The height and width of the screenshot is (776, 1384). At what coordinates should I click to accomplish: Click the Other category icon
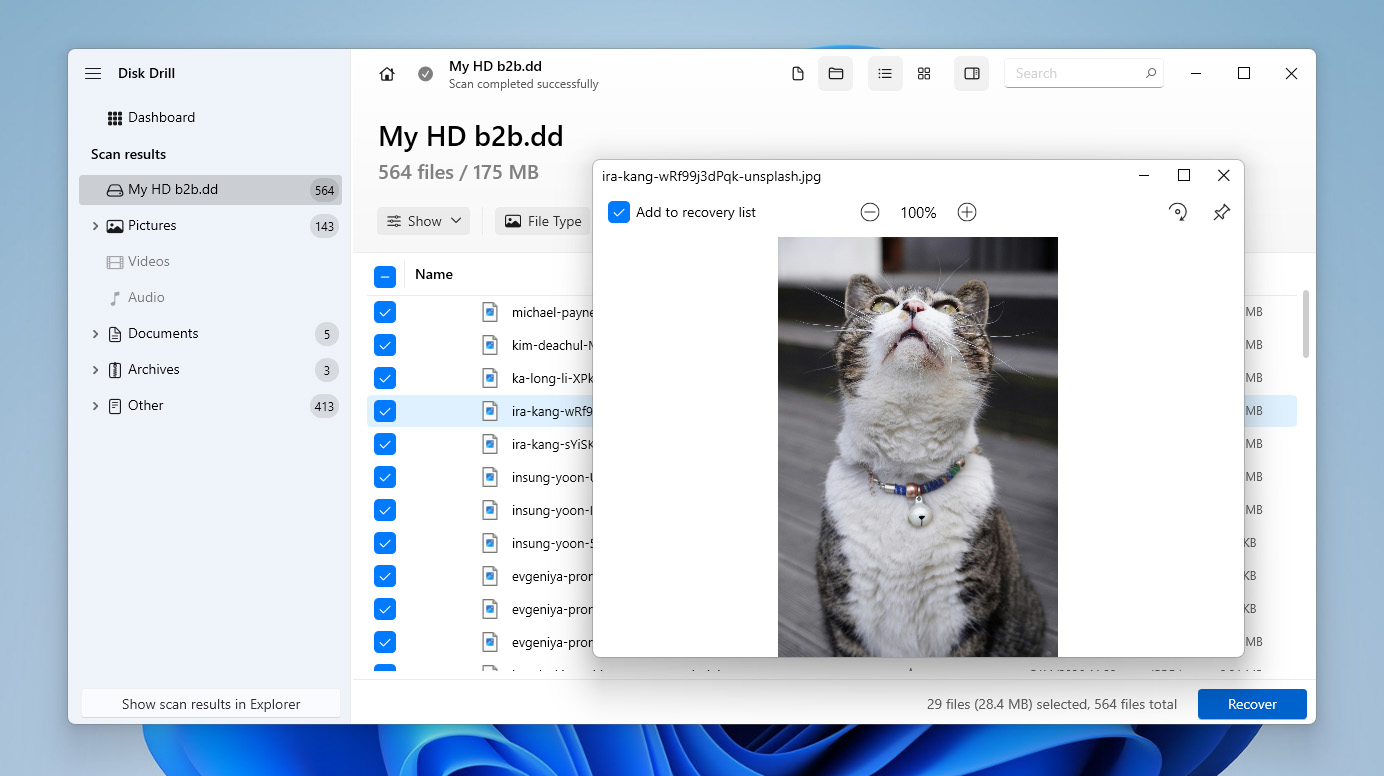pyautogui.click(x=115, y=406)
